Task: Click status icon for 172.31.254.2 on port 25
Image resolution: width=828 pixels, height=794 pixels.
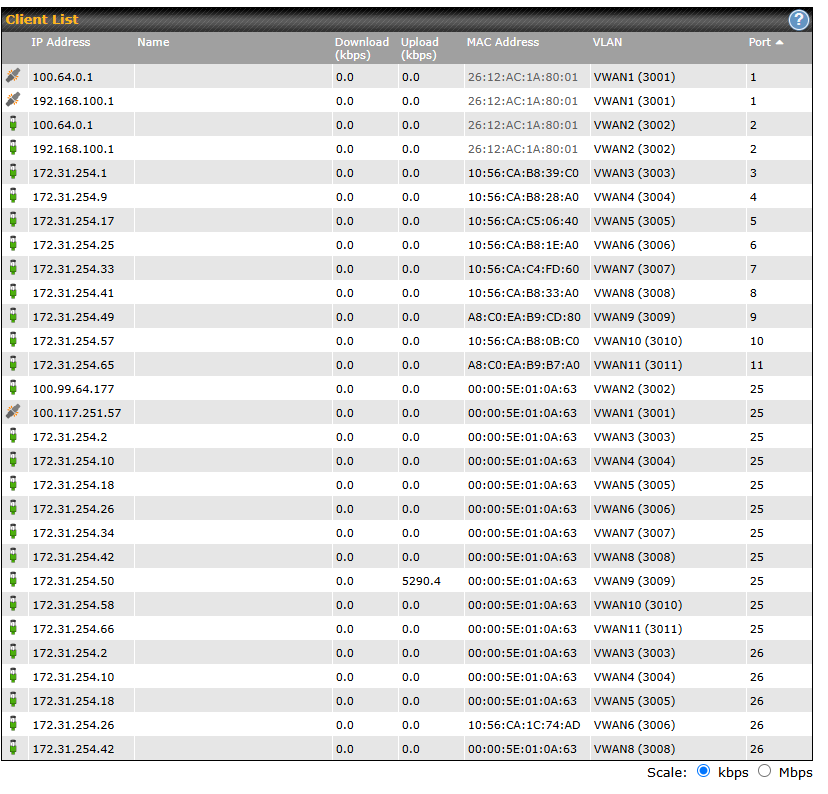Action: pyautogui.click(x=14, y=436)
